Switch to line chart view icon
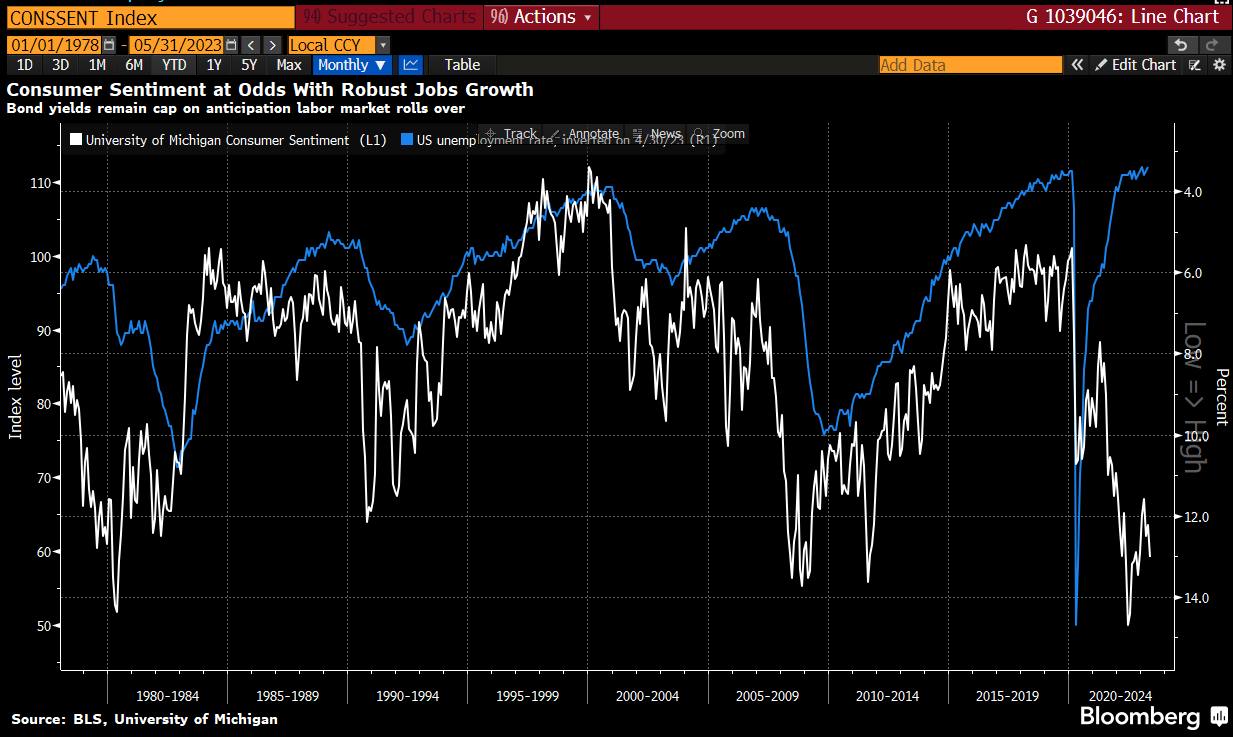The image size is (1233, 737). pyautogui.click(x=410, y=65)
